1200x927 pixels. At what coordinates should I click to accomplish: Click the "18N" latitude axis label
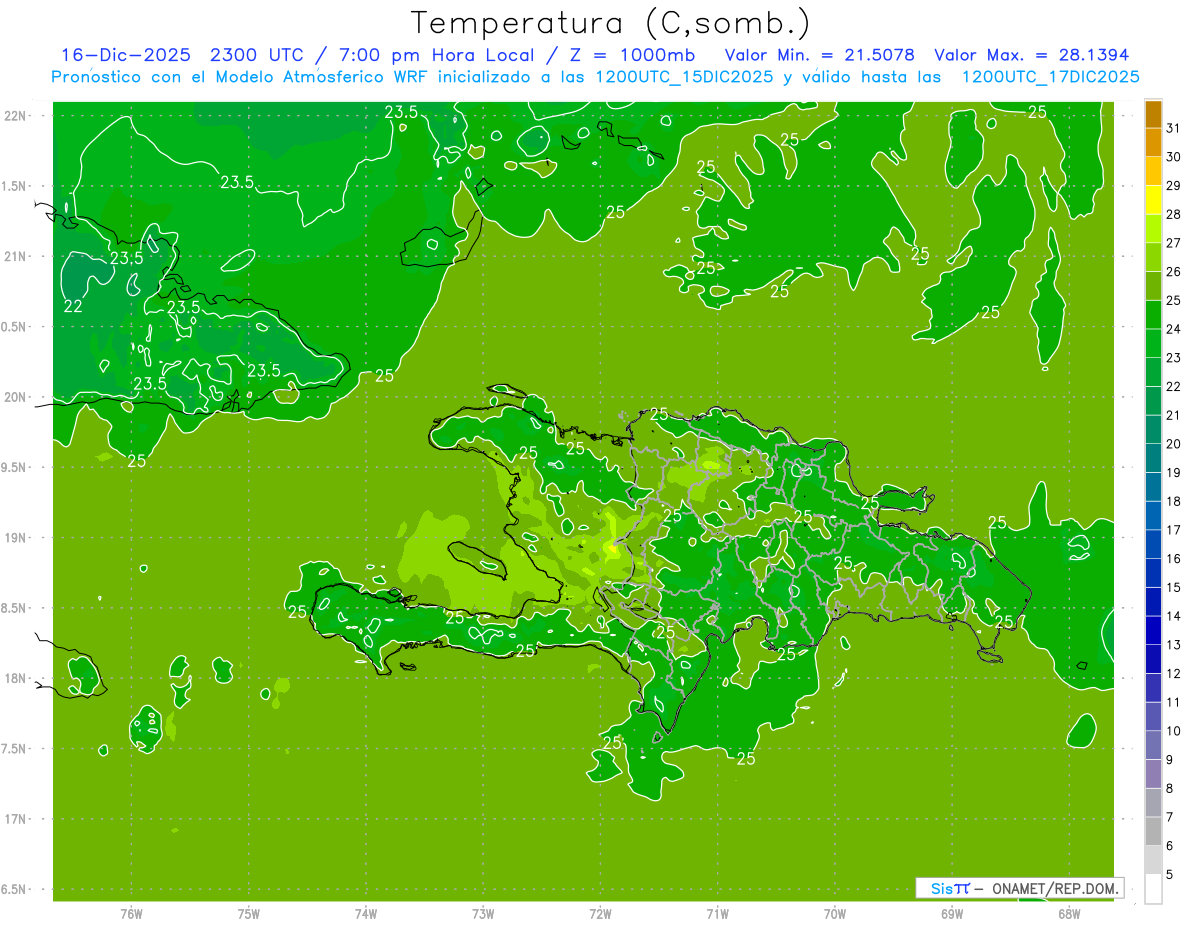click(x=17, y=678)
